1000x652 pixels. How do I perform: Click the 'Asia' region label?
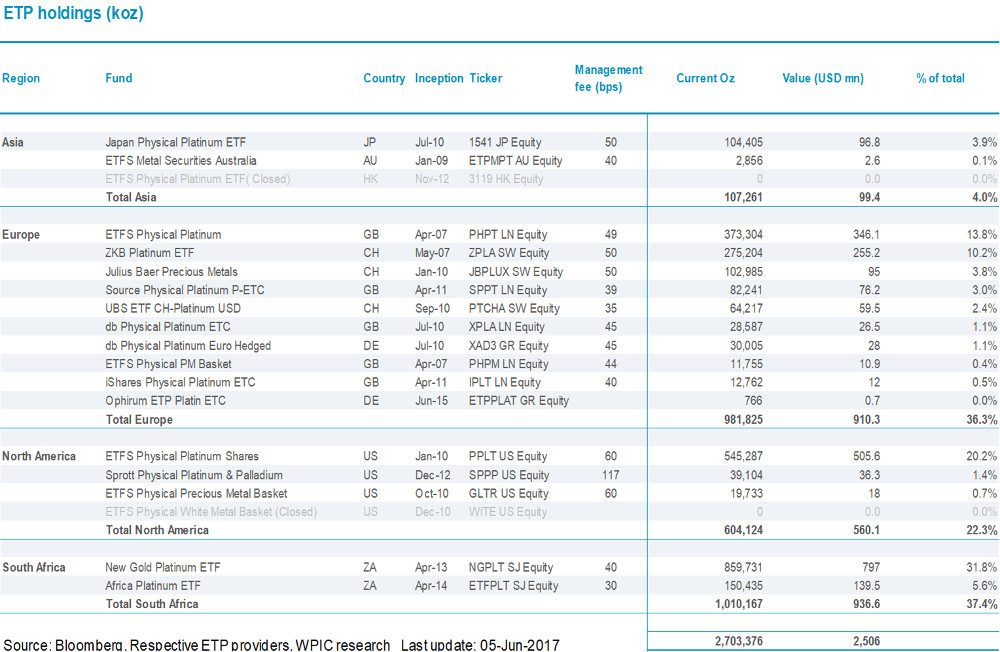(x=13, y=142)
